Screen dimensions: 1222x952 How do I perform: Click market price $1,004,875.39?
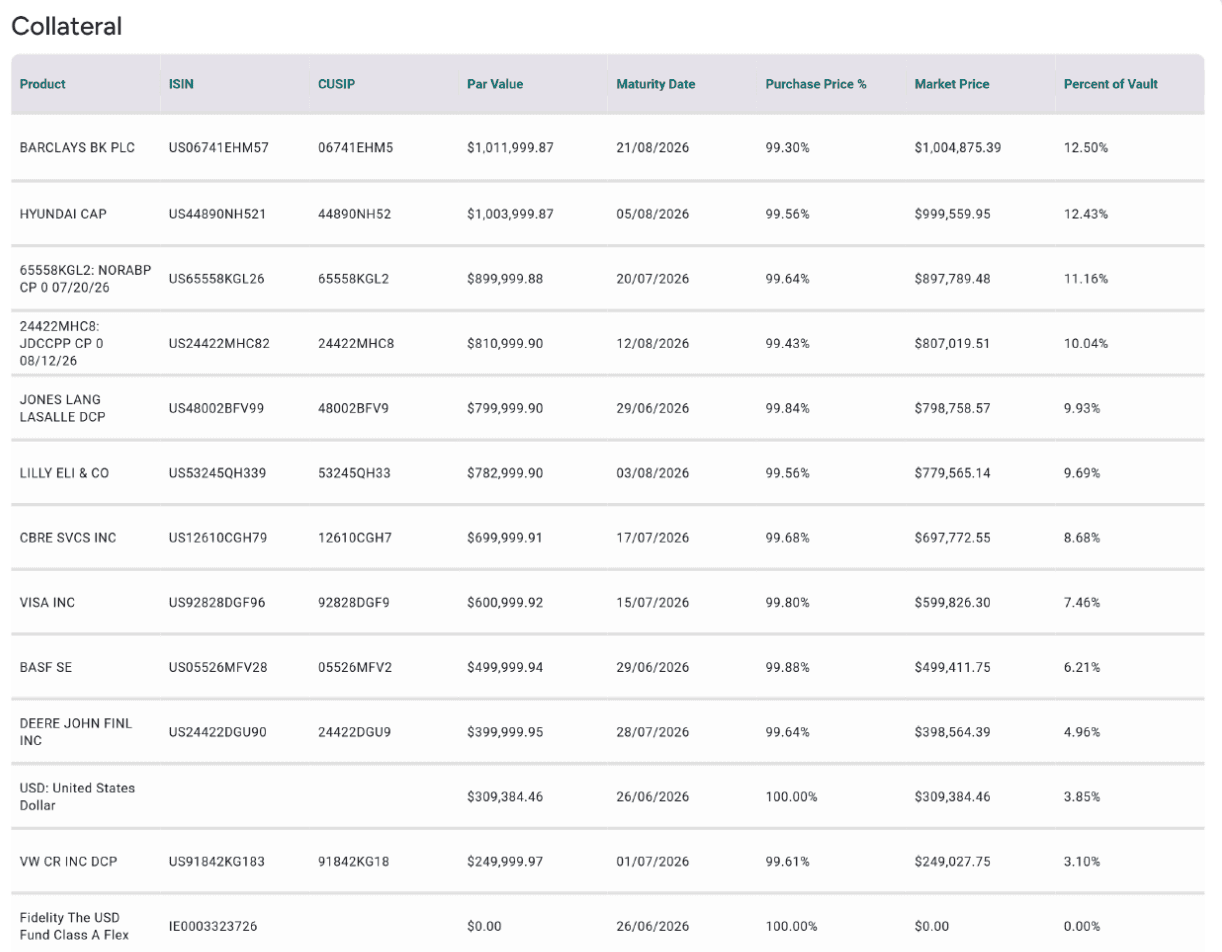958,148
